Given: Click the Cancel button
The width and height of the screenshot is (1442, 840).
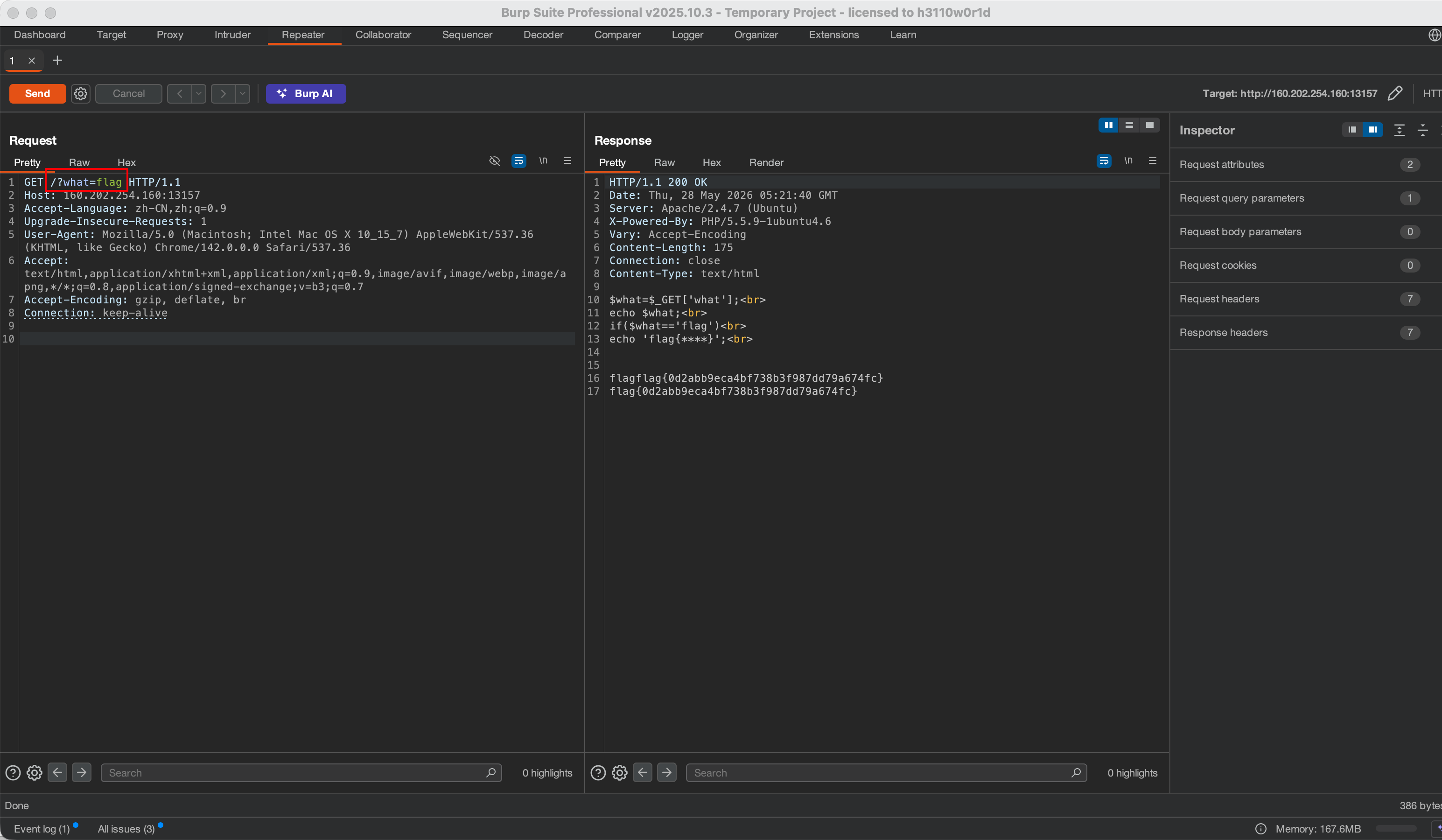Looking at the screenshot, I should click(129, 93).
